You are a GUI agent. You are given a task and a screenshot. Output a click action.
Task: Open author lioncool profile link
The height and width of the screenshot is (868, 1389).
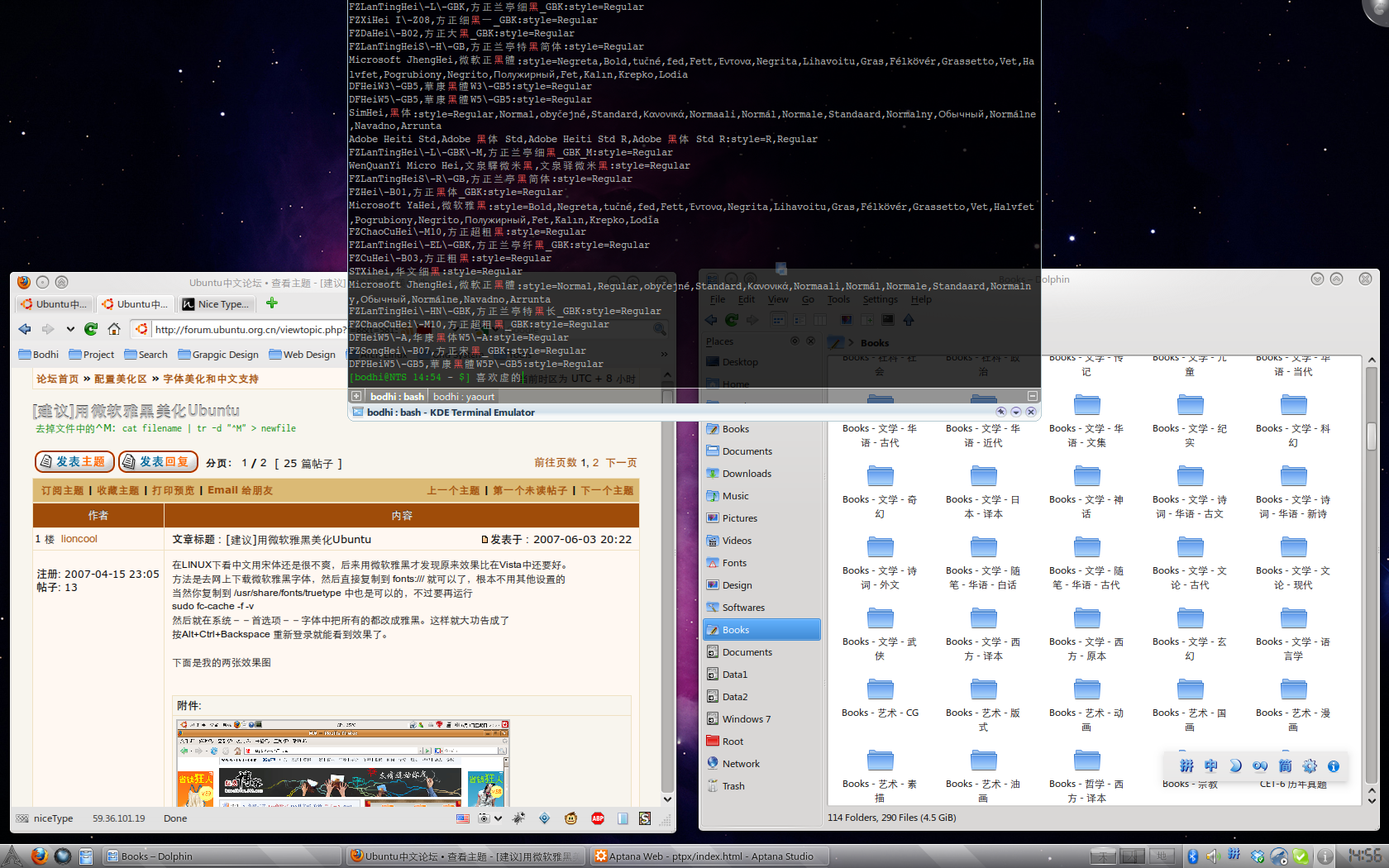point(79,539)
